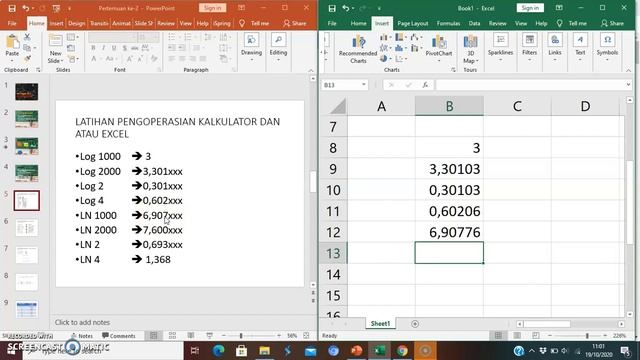Toggle Italic formatting in PowerPoint

(x=104, y=48)
